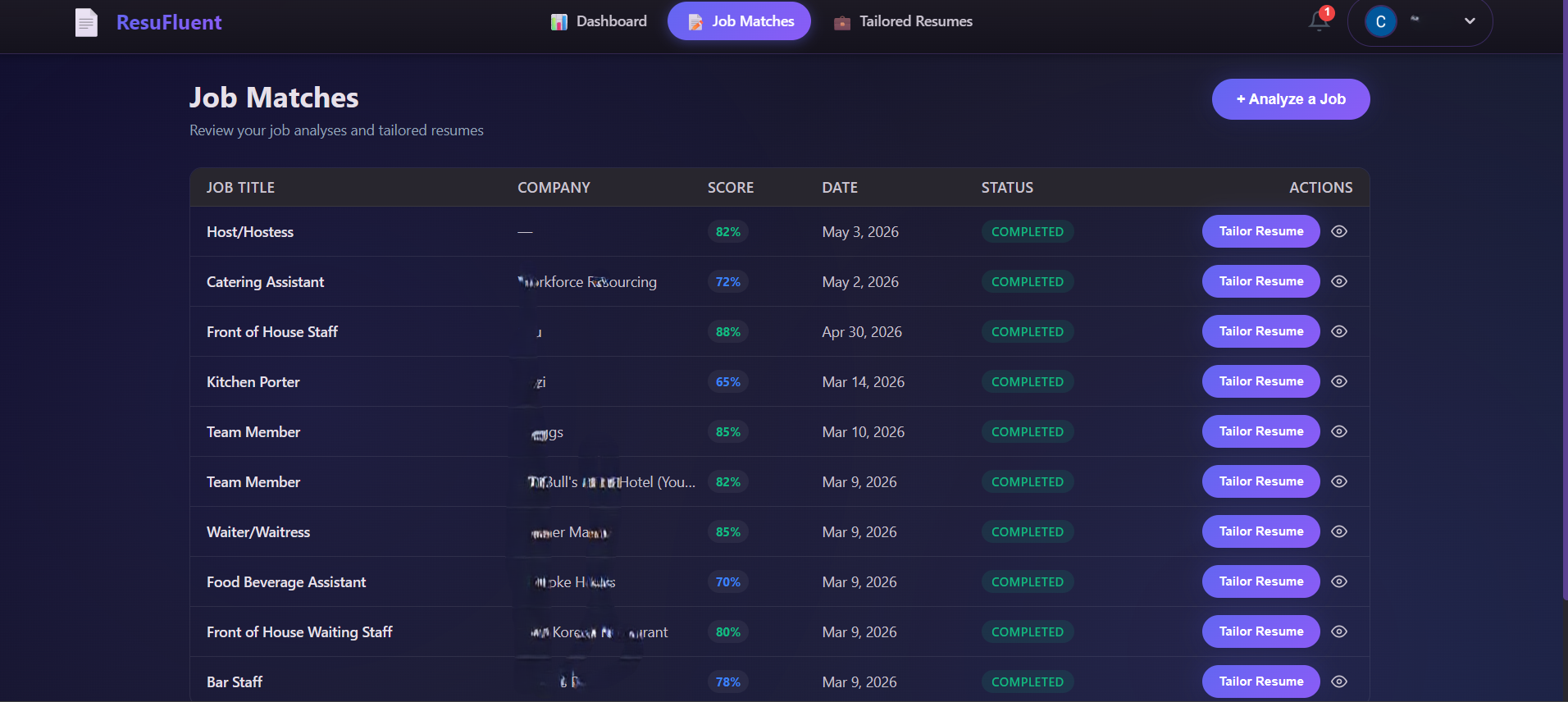Click the Waiter/Waitress job title
The image size is (1568, 702).
click(x=258, y=532)
